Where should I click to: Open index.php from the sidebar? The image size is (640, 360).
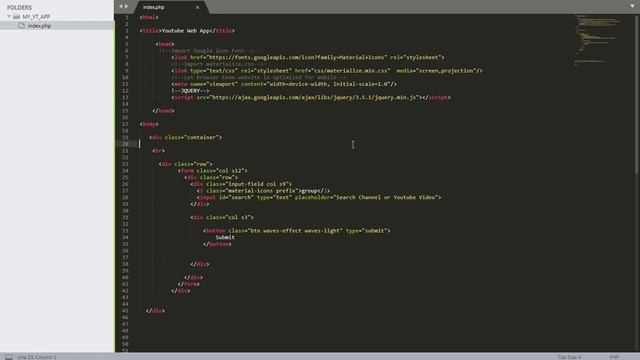pos(39,26)
